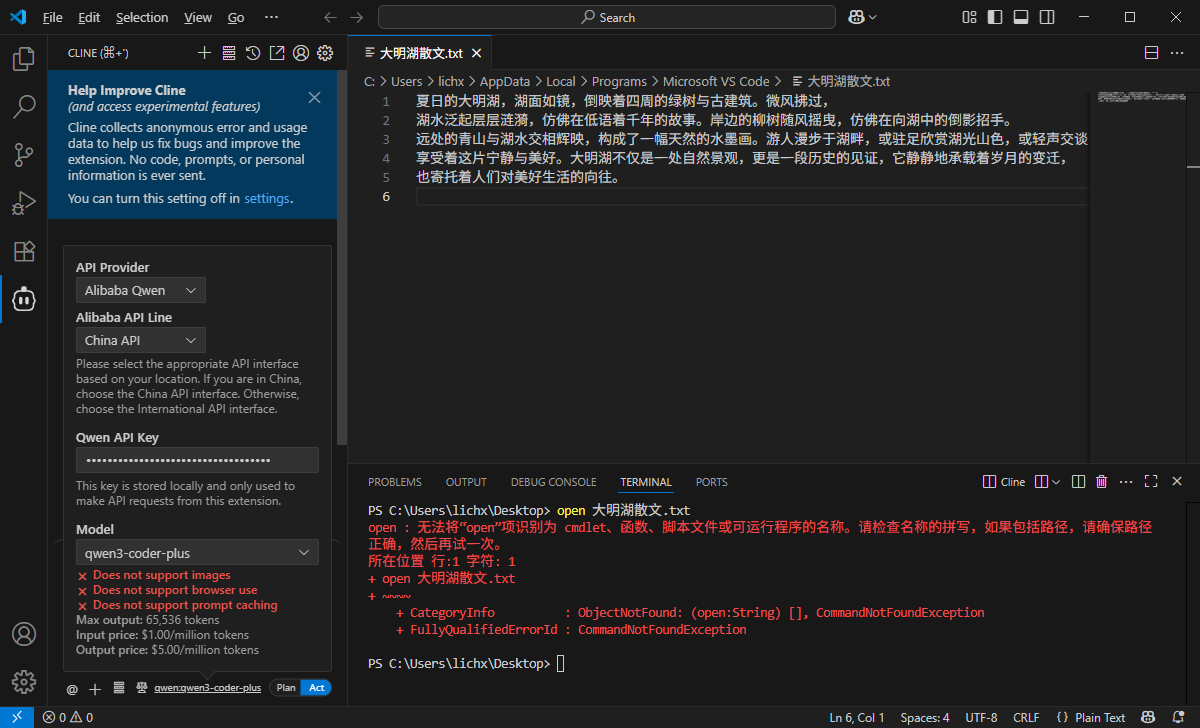Open Cline account icon in panel header
Image resolution: width=1200 pixels, height=728 pixels.
301,53
